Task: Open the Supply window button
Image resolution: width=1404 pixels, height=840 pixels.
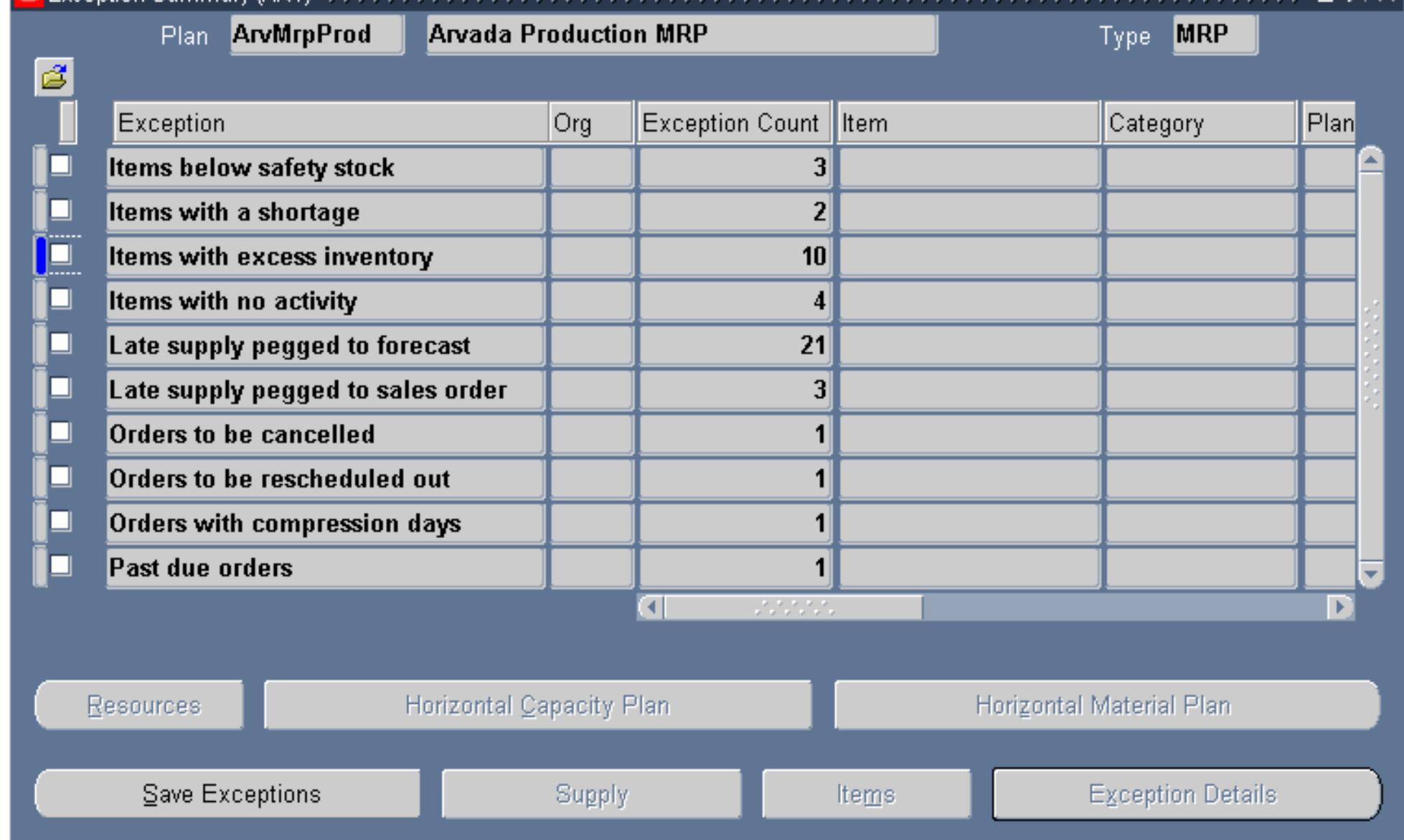Action: (x=591, y=794)
